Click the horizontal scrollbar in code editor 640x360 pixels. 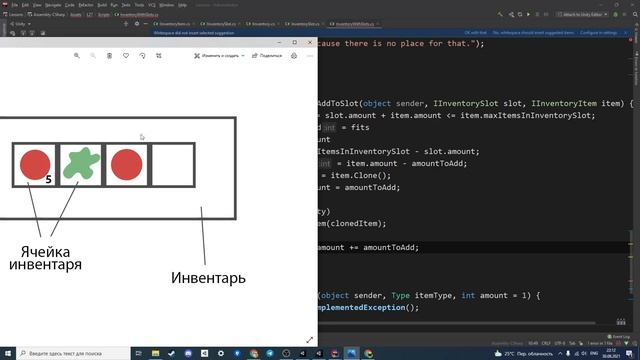click(x=457, y=323)
